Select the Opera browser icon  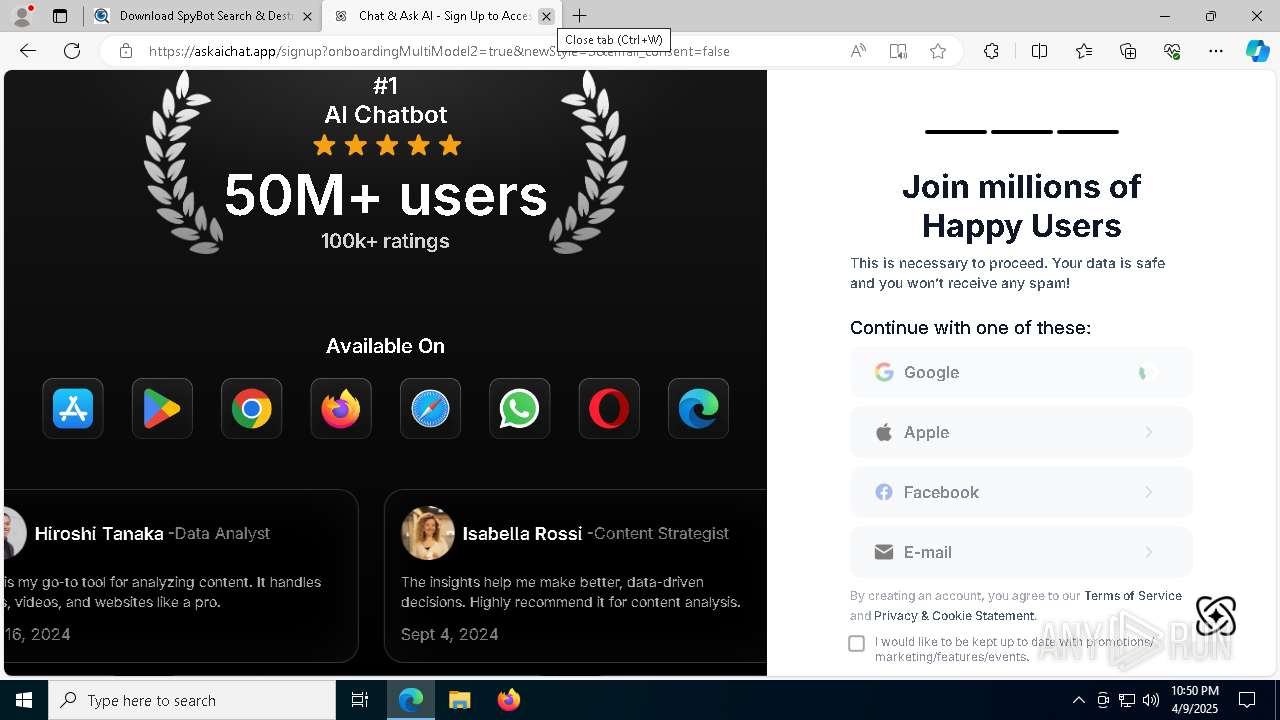tap(609, 408)
